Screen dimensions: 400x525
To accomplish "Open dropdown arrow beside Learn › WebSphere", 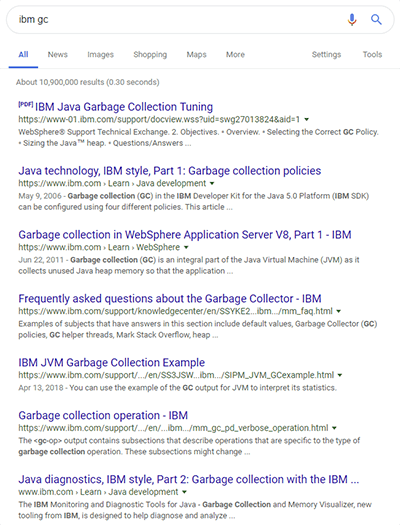I will 186,247.
